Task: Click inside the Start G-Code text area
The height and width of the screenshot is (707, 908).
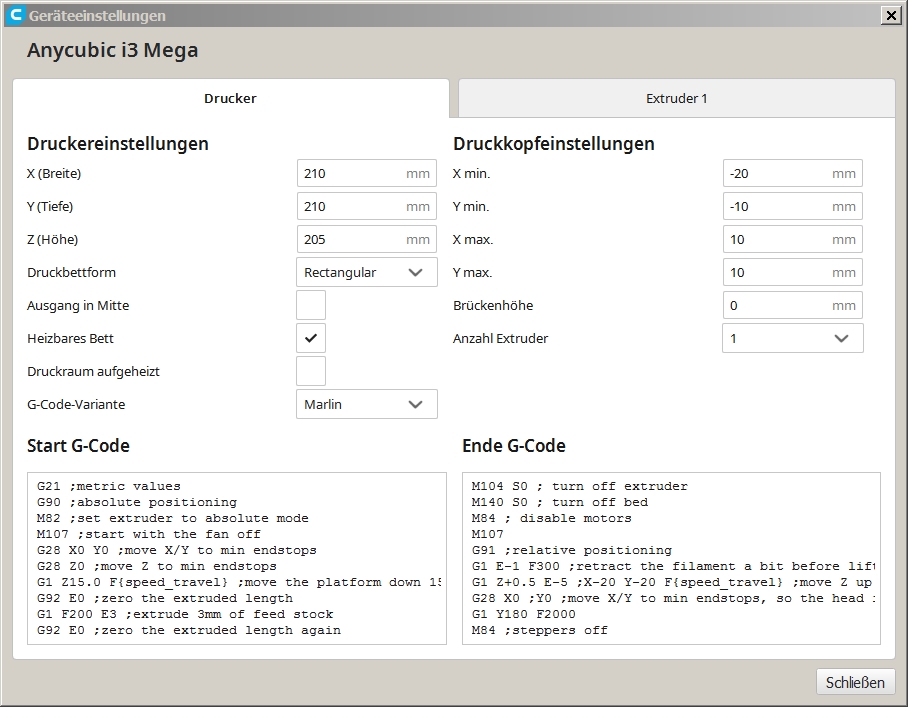Action: tap(236, 558)
